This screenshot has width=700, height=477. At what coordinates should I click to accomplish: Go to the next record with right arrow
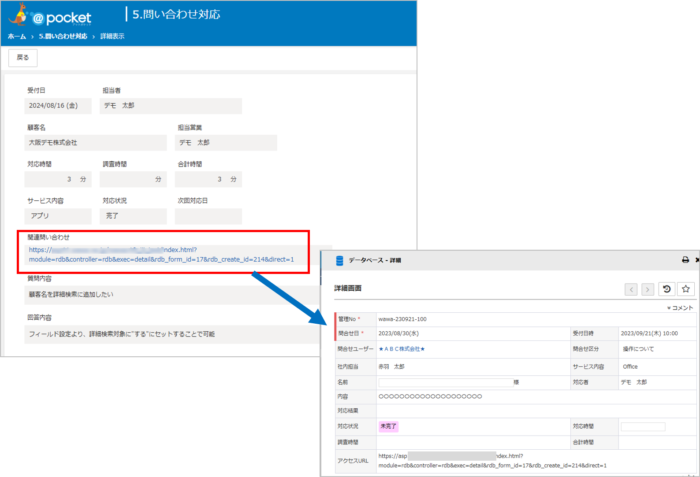(647, 289)
